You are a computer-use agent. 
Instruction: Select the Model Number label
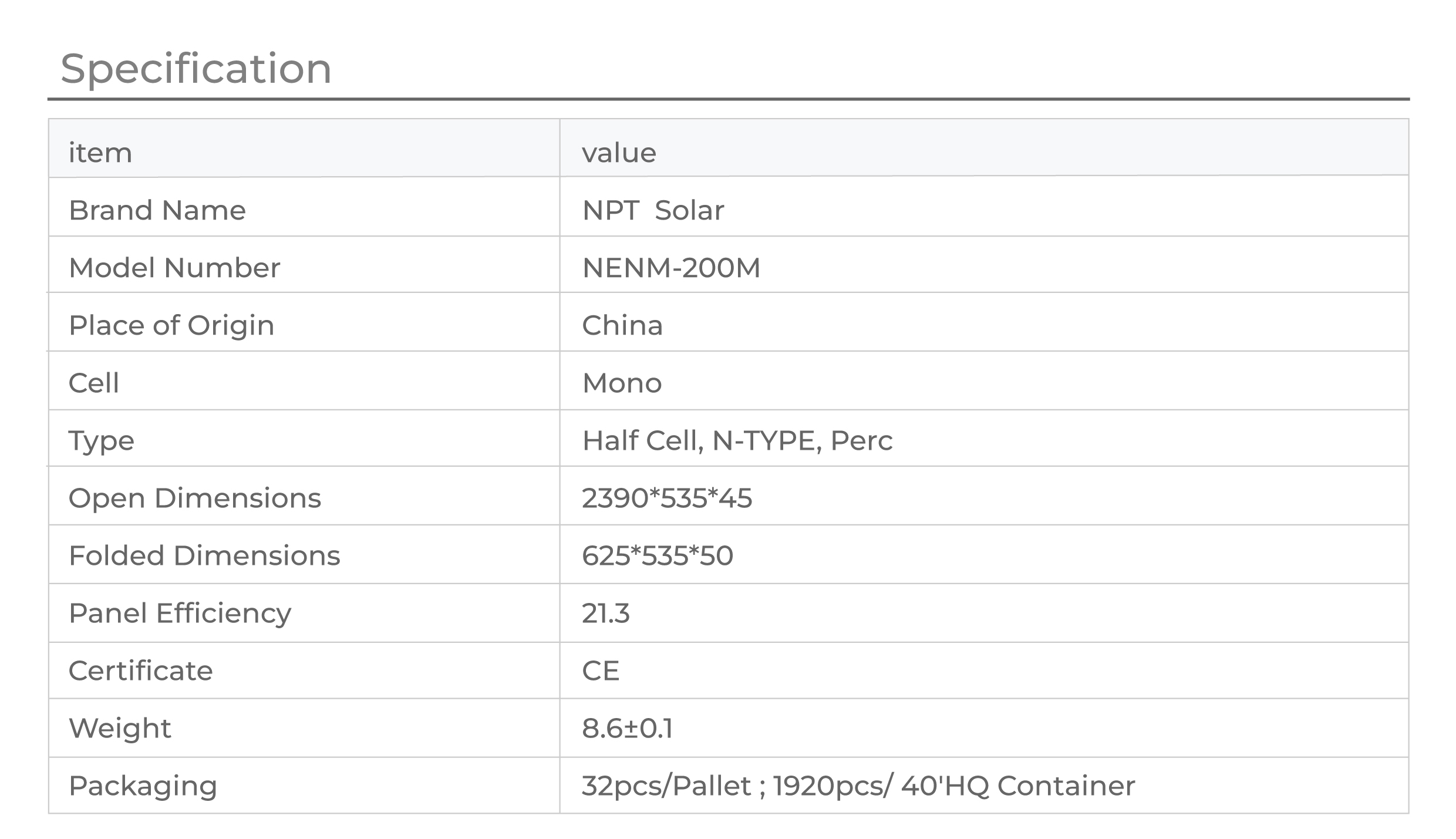pos(174,268)
